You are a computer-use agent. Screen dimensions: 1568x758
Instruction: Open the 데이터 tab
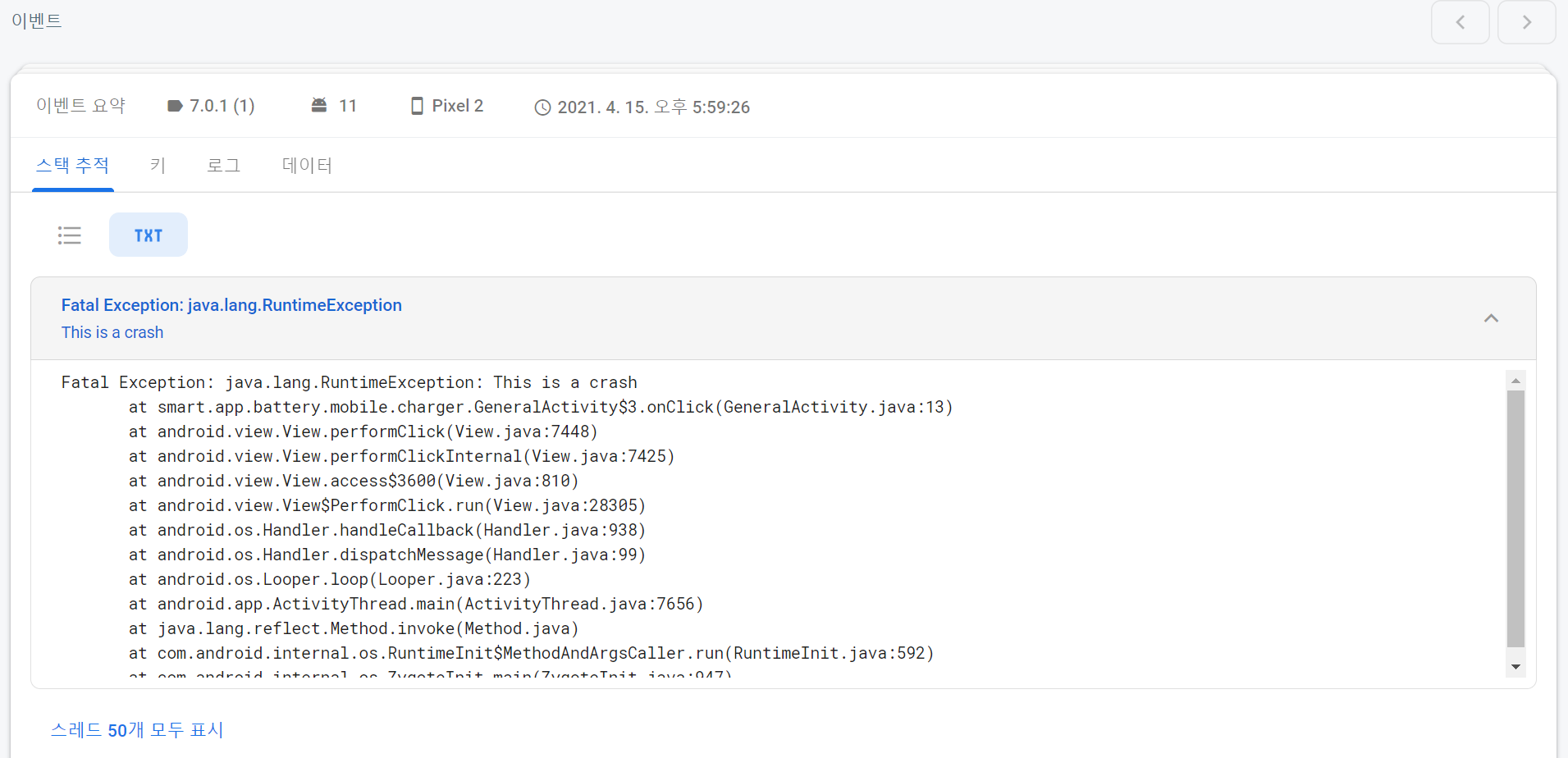(307, 166)
